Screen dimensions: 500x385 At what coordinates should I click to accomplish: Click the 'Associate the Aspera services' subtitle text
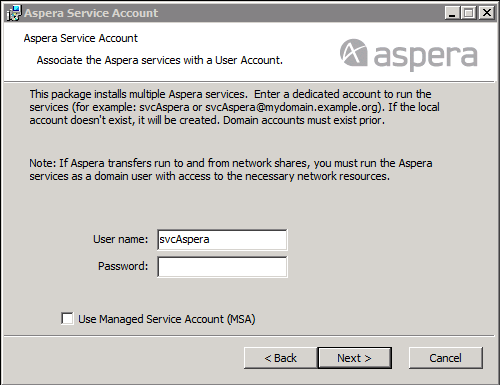click(159, 60)
